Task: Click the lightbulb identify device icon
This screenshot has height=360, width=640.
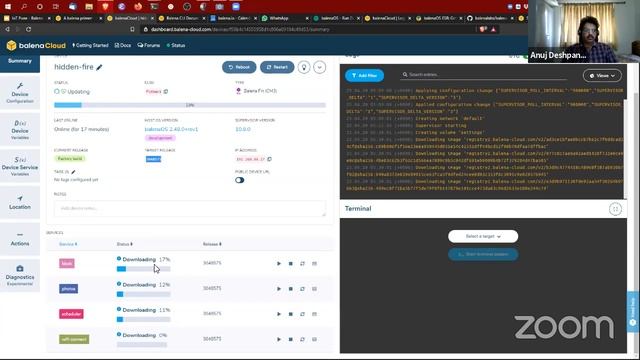Action: [304, 67]
